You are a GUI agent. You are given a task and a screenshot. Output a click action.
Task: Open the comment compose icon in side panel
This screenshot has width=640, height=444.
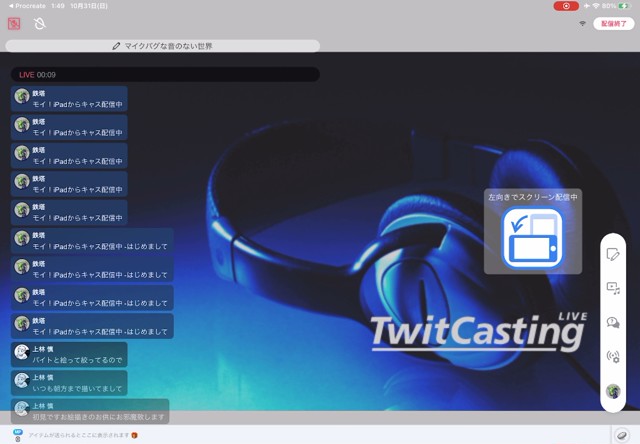(613, 254)
